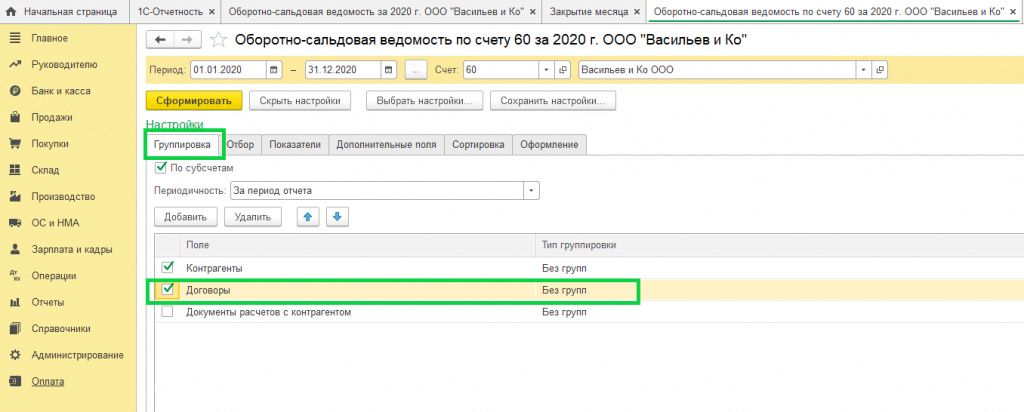Click the Банк и касса coin icon
Screen dimensions: 1024x412
tap(15, 91)
